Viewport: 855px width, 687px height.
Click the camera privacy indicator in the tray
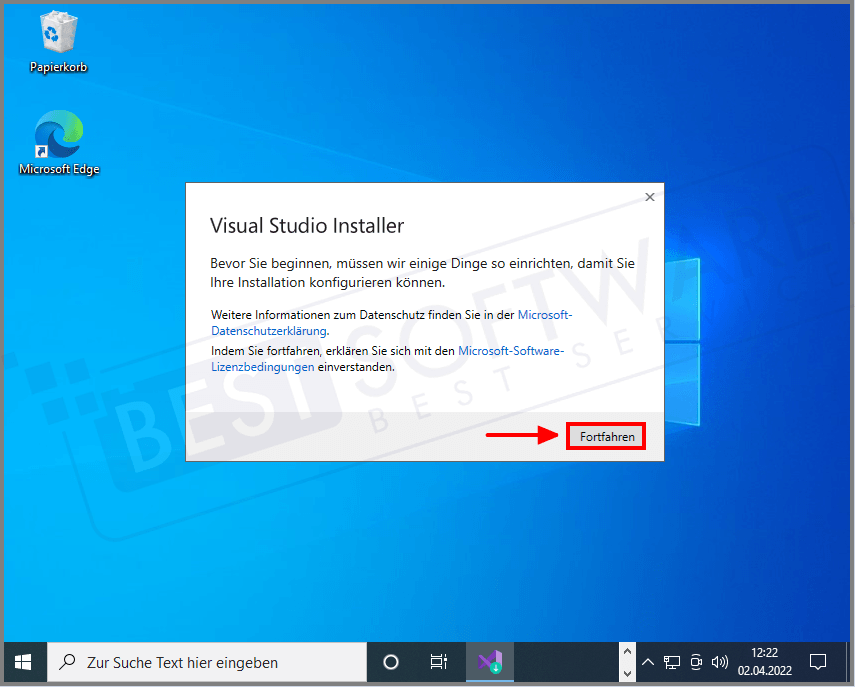[x=696, y=661]
